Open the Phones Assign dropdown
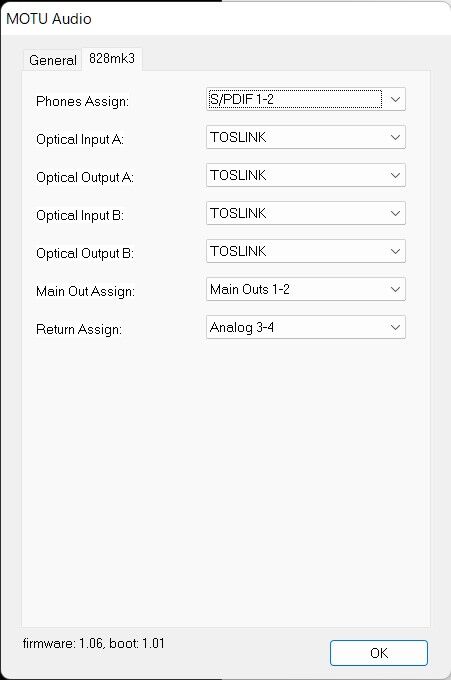The image size is (451, 680). [x=306, y=99]
